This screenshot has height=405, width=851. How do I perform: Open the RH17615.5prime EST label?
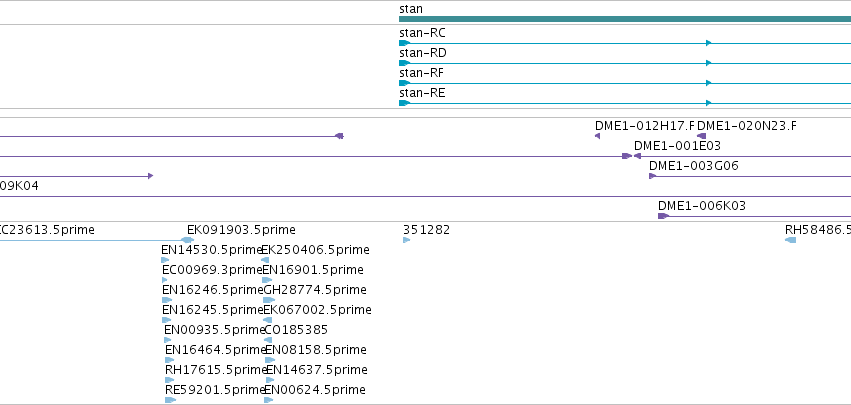click(216, 370)
